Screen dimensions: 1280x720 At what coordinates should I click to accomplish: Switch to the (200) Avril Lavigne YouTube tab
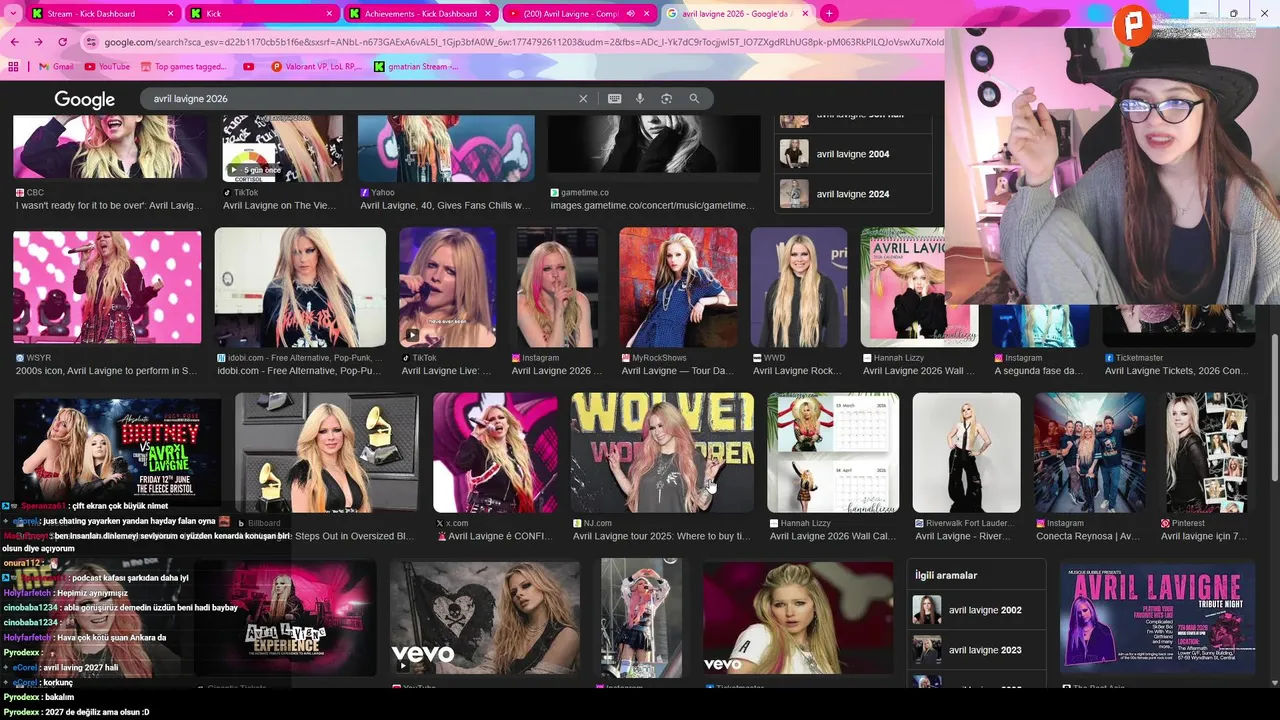(x=570, y=14)
